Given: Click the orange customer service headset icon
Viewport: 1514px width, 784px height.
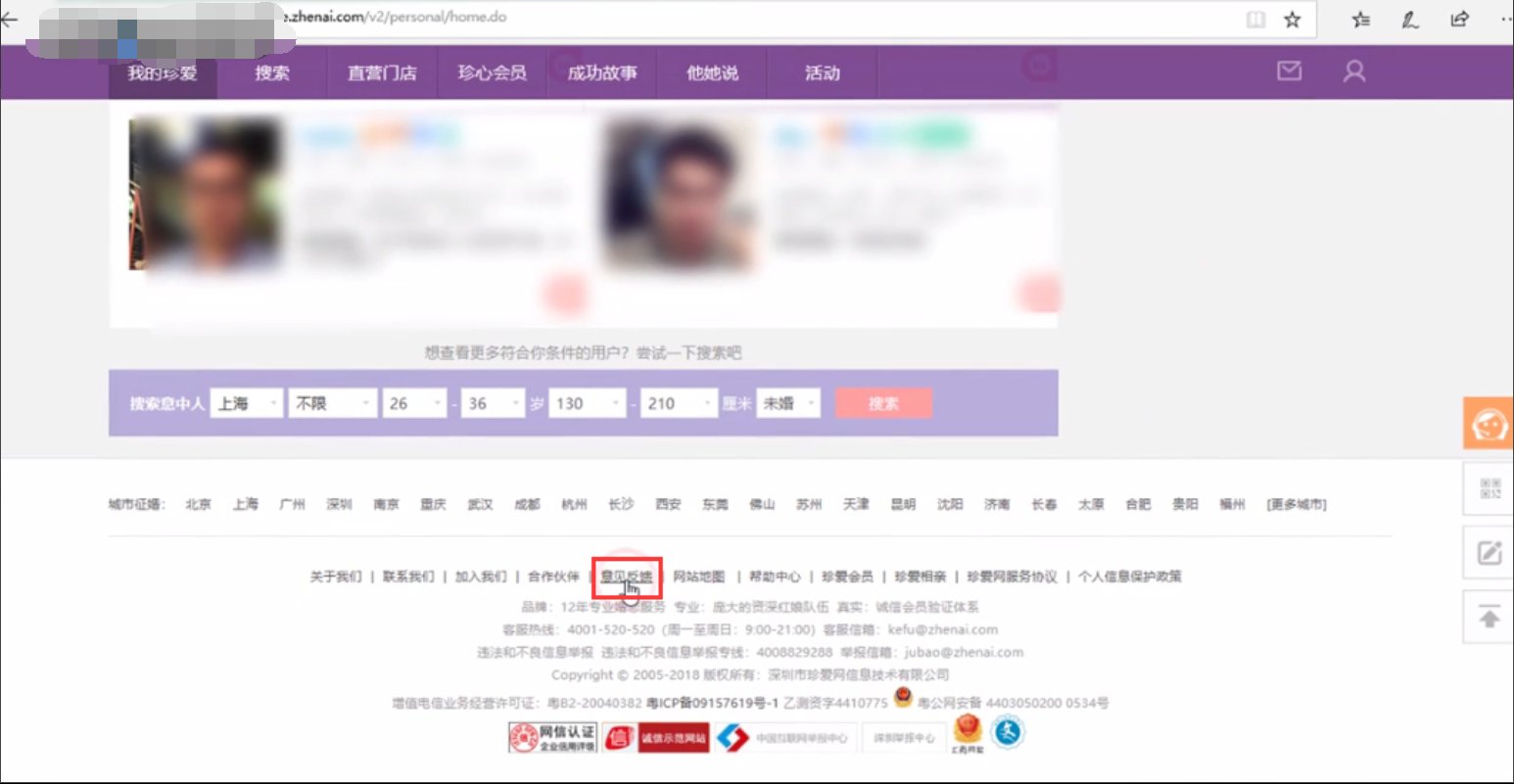Looking at the screenshot, I should (x=1488, y=423).
